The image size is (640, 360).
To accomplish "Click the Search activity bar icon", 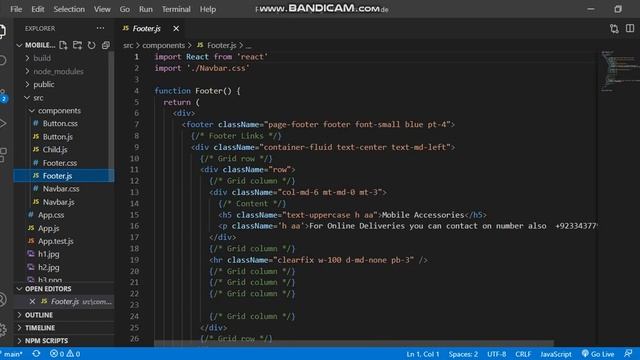I will tap(2, 60).
